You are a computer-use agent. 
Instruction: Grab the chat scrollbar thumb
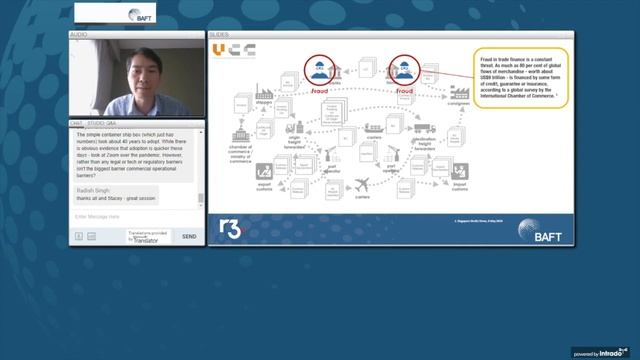[x=201, y=198]
